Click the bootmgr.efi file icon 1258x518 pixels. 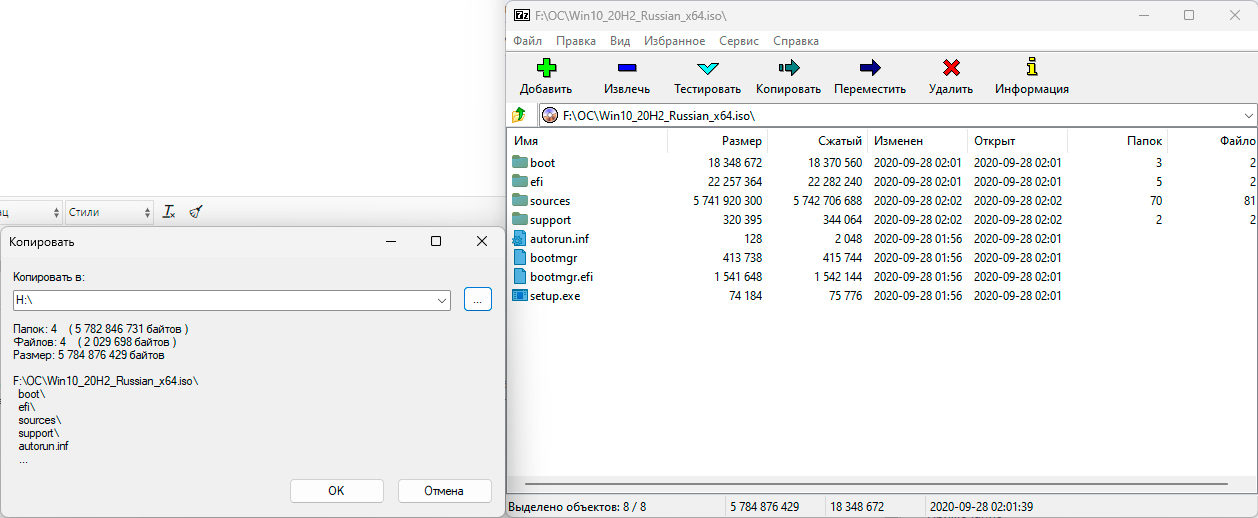coord(519,276)
